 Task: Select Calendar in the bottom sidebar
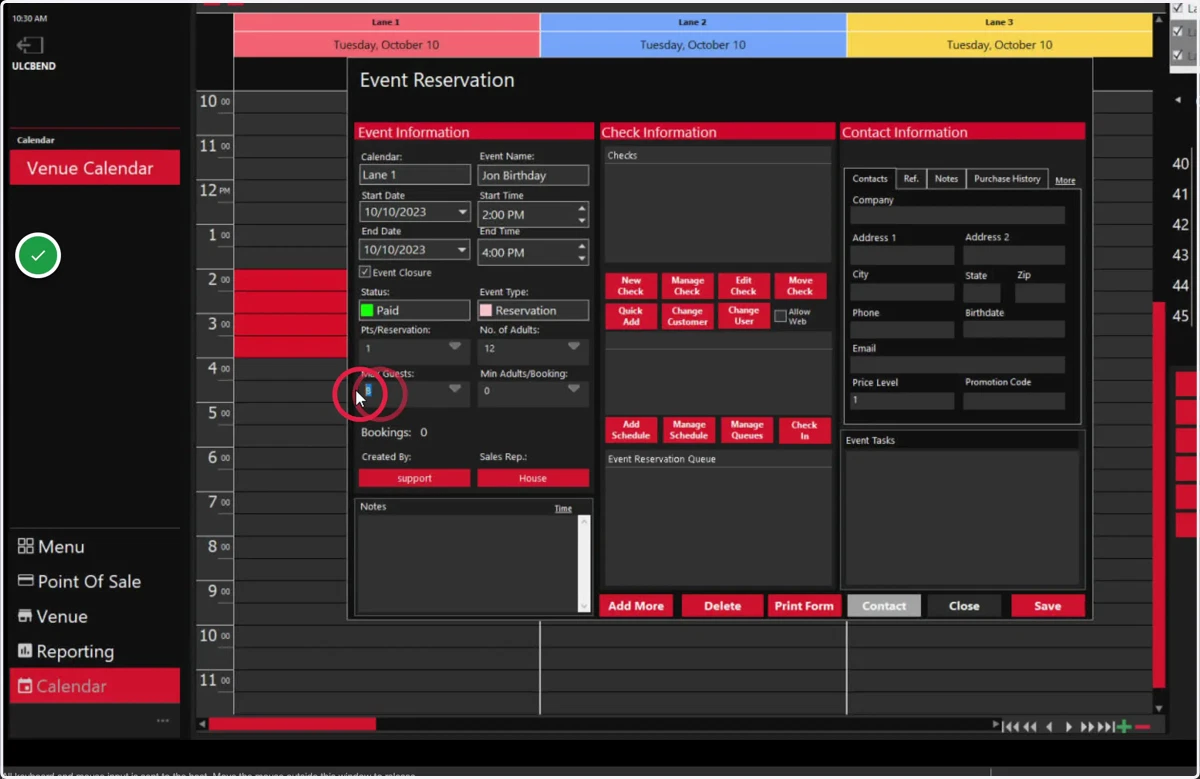[95, 686]
